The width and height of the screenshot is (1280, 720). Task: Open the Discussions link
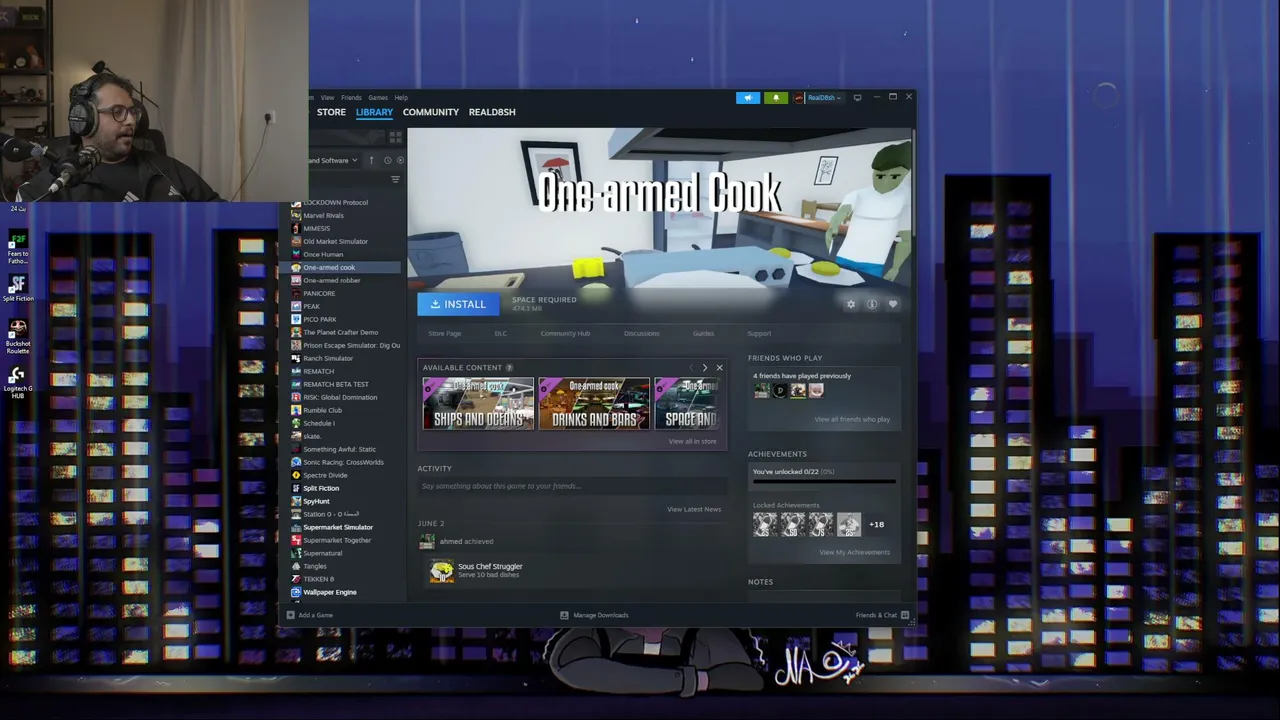[x=642, y=334]
